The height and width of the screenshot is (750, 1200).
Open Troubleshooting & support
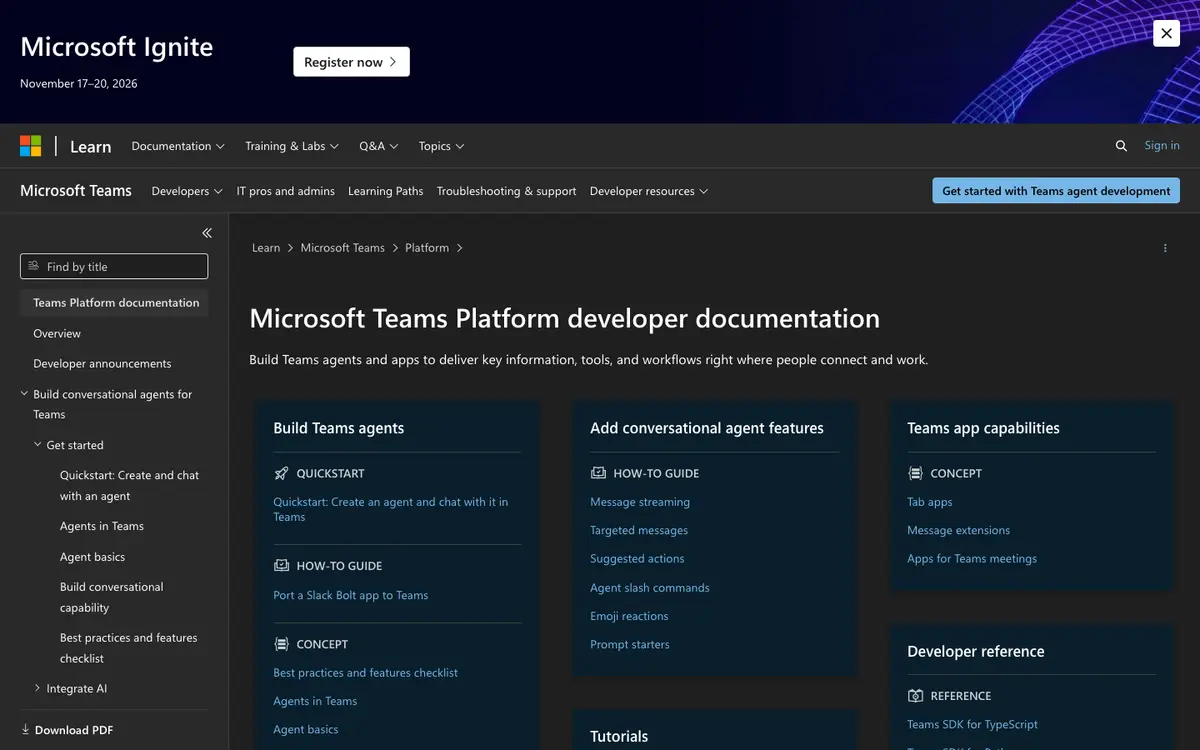coord(507,191)
